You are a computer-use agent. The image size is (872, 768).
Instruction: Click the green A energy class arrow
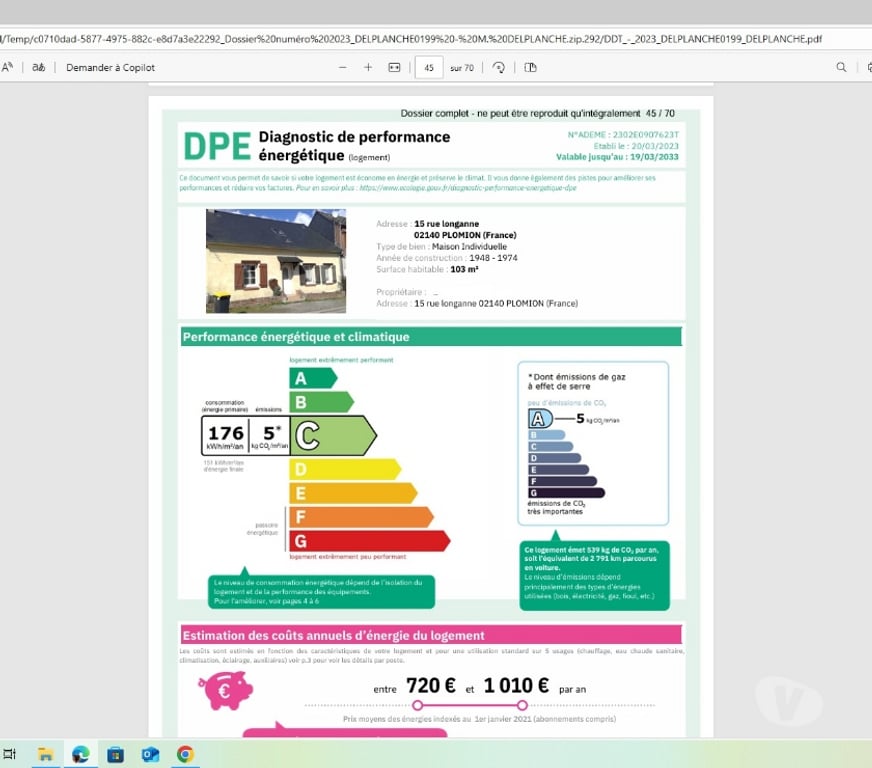[313, 378]
